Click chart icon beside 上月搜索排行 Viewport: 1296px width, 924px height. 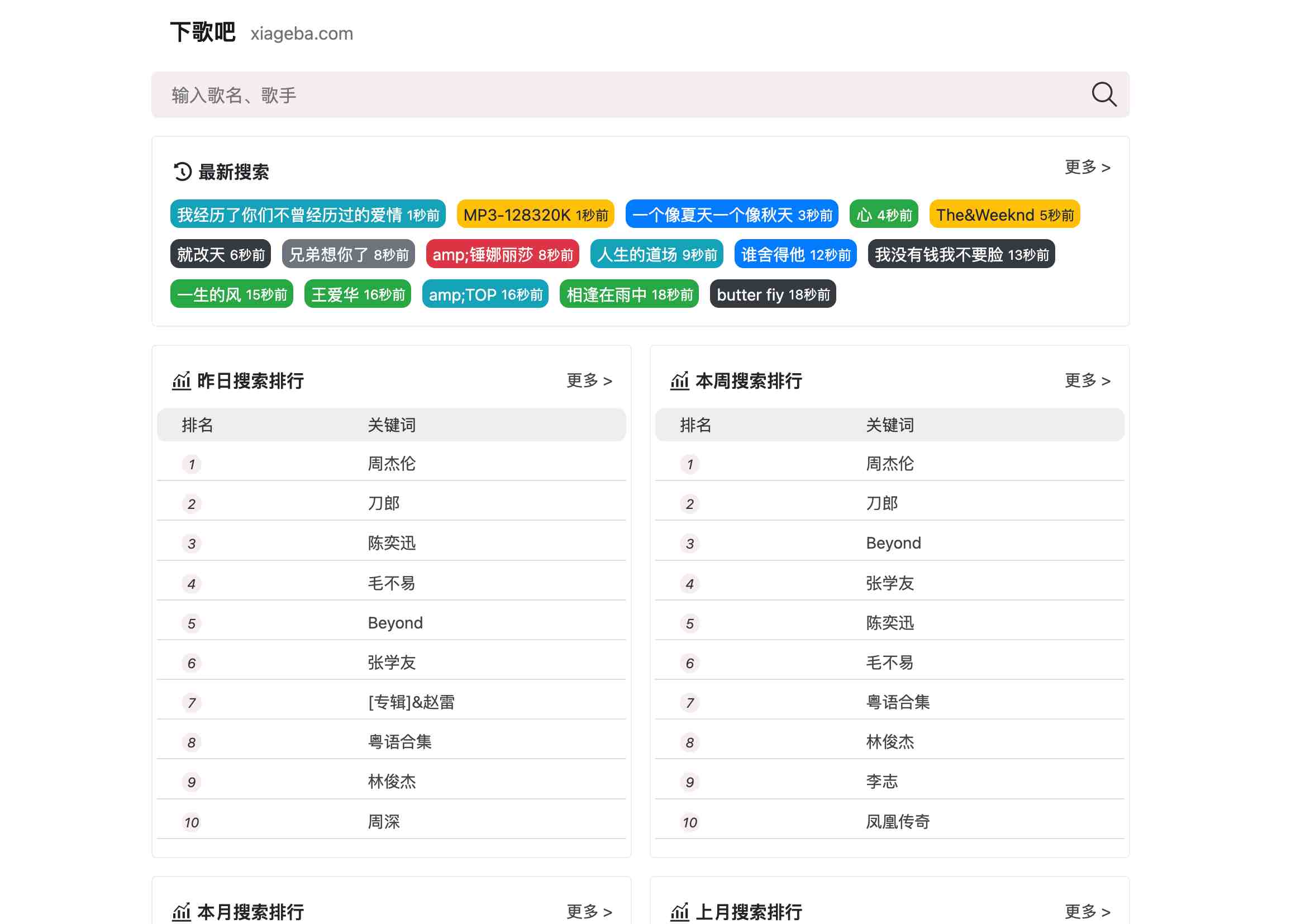[x=679, y=912]
